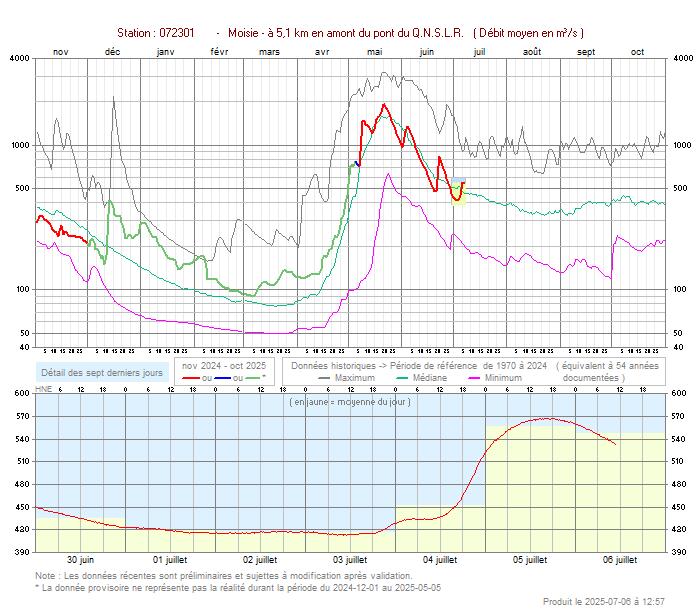Click the '05 juillet' date label
This screenshot has height=610, width=700.
click(x=529, y=560)
